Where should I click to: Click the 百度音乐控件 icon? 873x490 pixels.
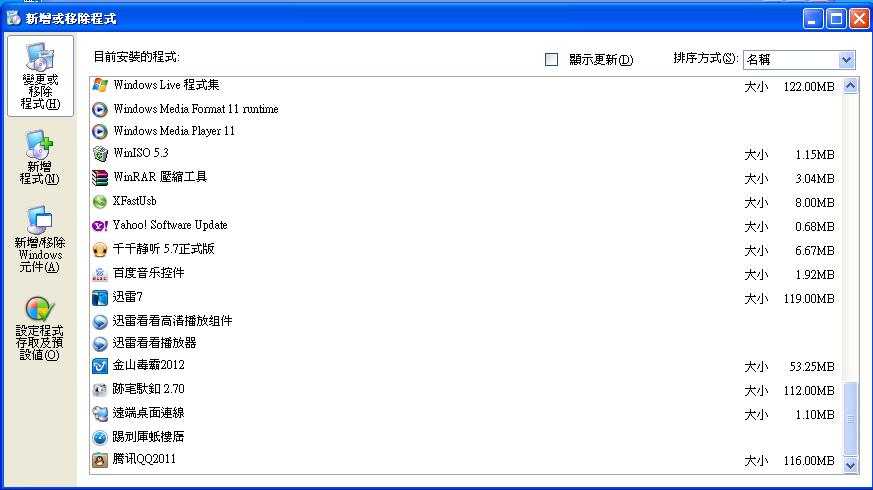tap(100, 273)
